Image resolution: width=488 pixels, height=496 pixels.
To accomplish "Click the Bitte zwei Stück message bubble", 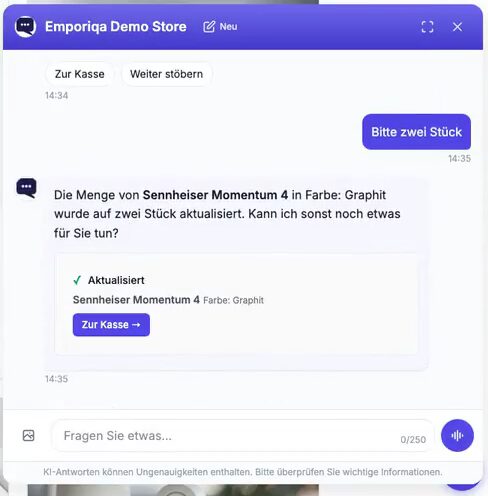I will 416,132.
